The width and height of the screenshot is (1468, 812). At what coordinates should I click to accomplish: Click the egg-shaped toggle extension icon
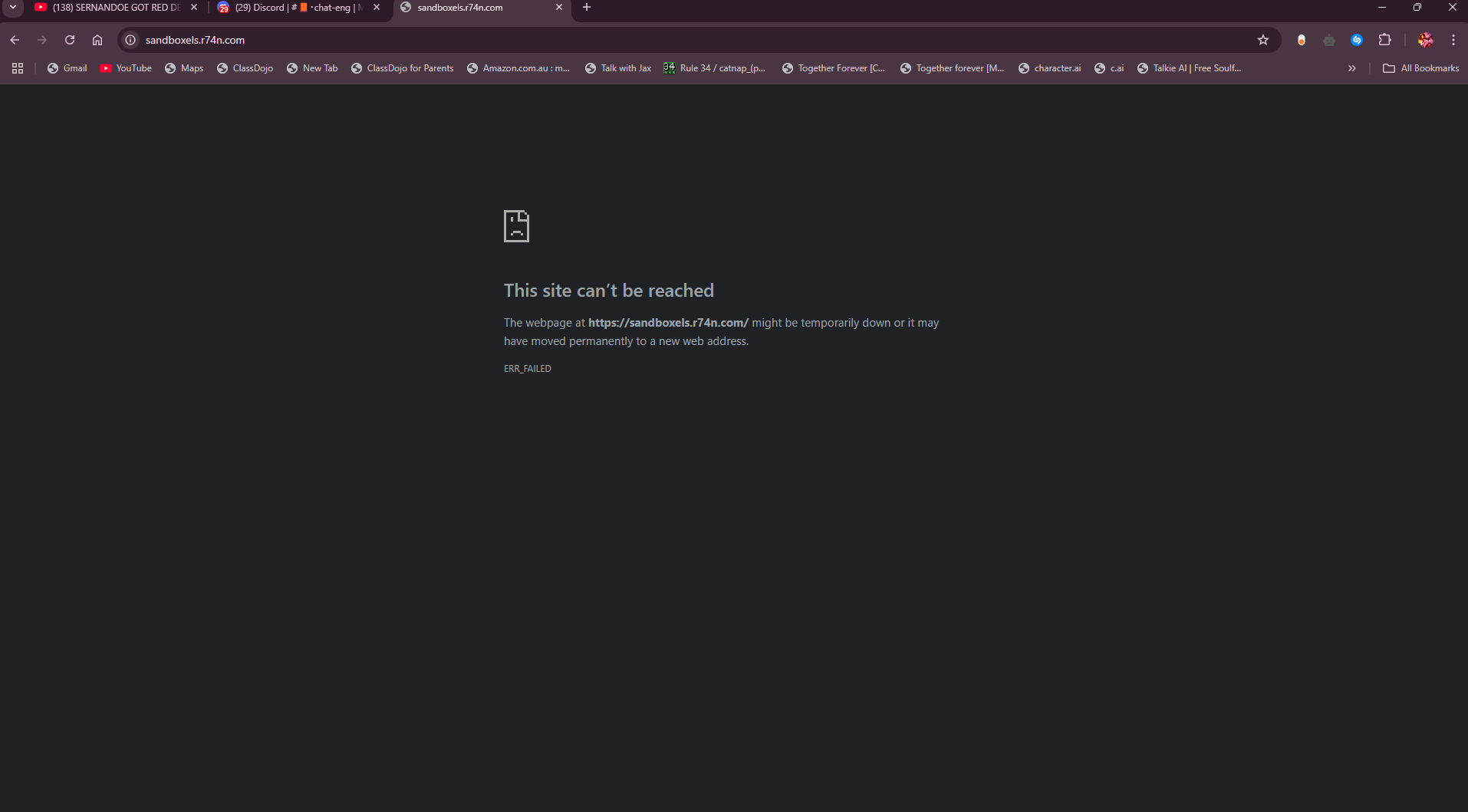pos(1302,40)
